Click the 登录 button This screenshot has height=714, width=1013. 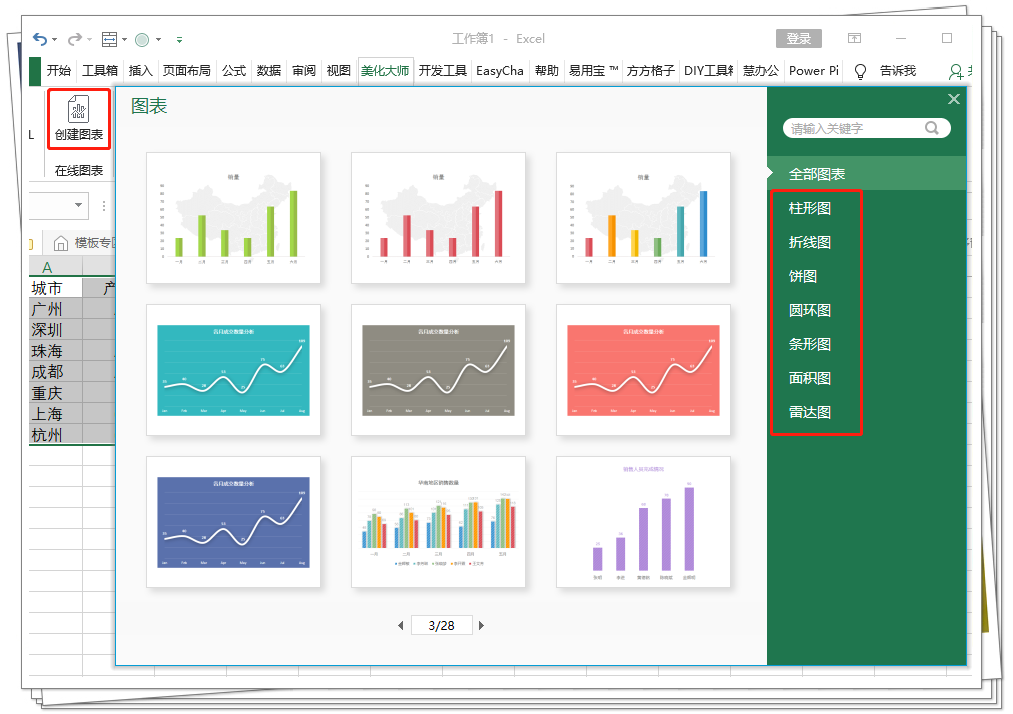pyautogui.click(x=797, y=38)
